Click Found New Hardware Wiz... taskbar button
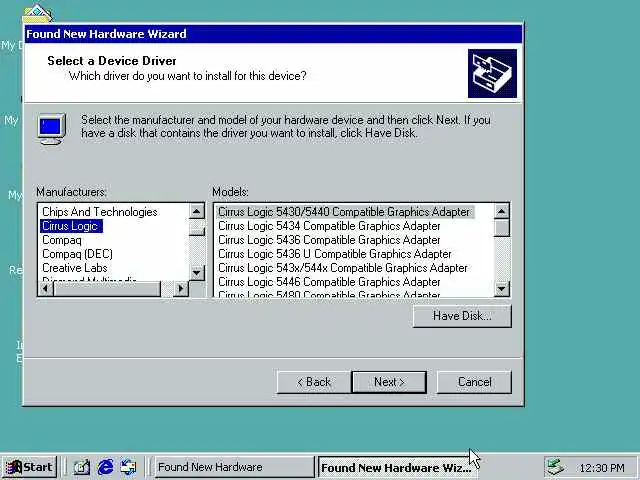640x480 pixels. click(x=396, y=467)
